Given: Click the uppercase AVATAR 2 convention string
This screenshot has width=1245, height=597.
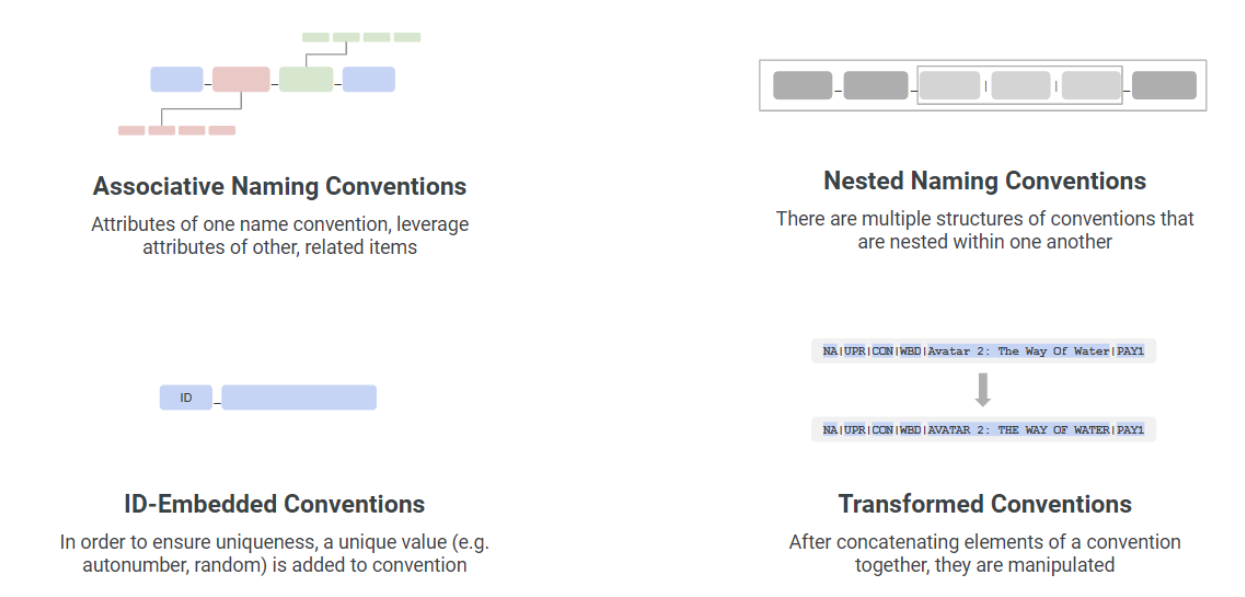Looking at the screenshot, I should [x=983, y=430].
